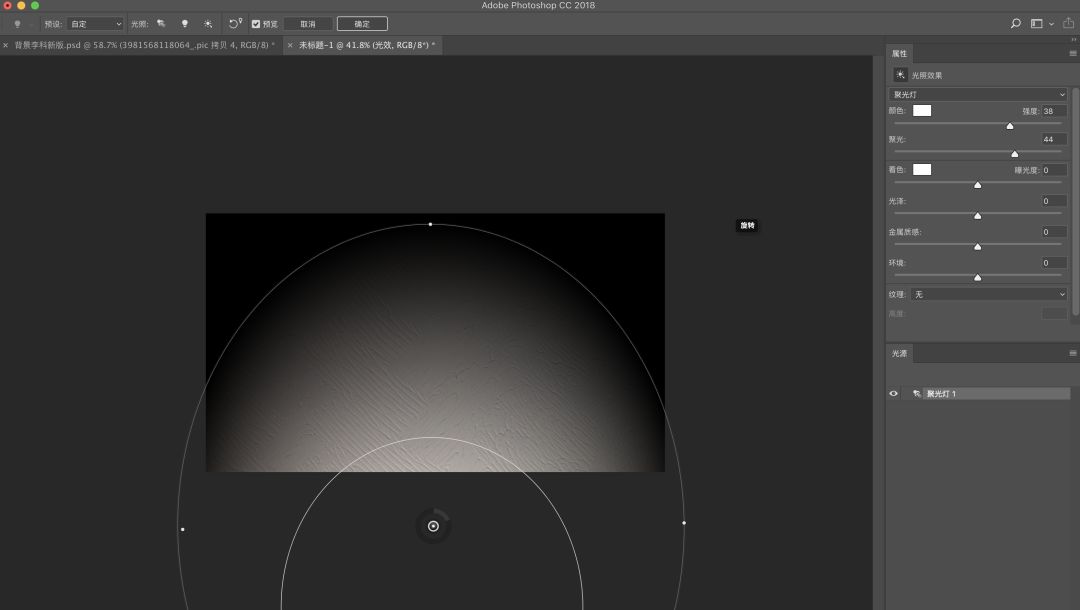Select the 光源 lights panel tab
The height and width of the screenshot is (610, 1080).
click(900, 353)
